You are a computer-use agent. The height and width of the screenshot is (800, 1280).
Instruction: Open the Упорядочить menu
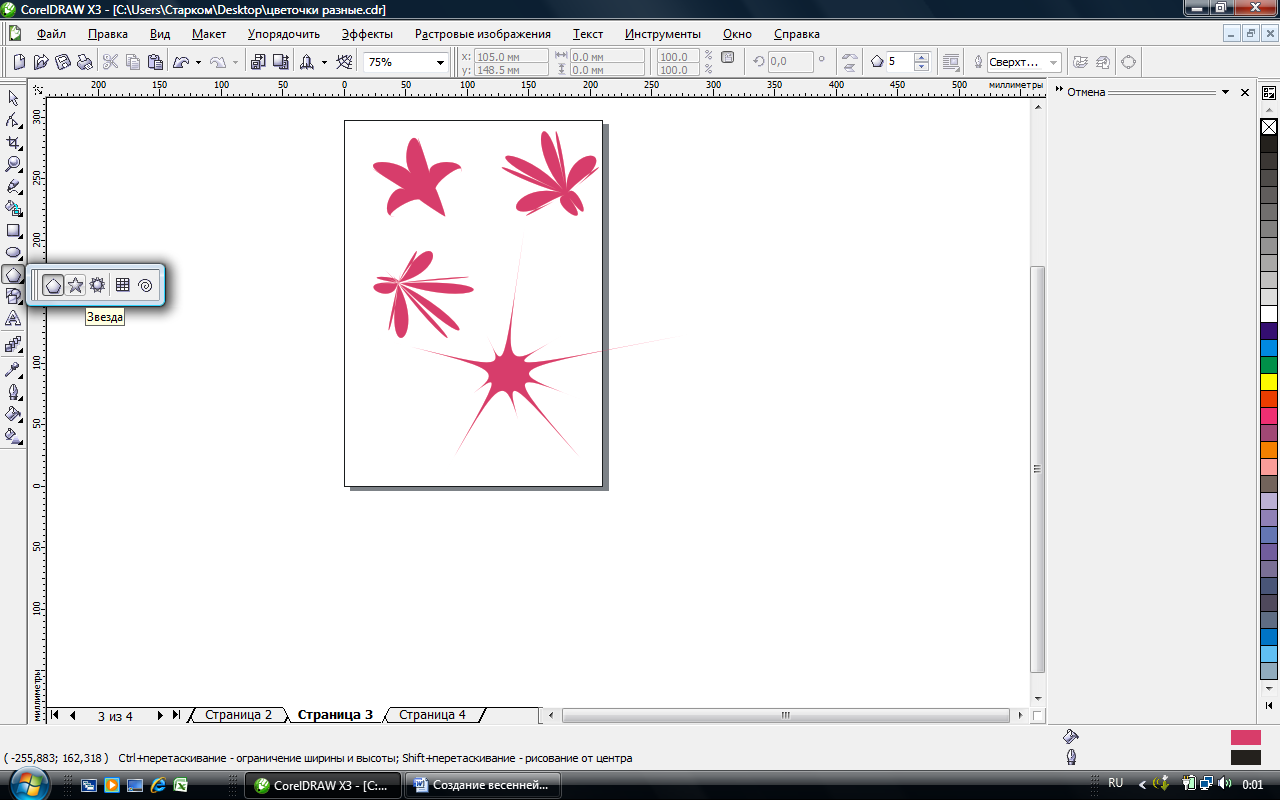(x=284, y=34)
